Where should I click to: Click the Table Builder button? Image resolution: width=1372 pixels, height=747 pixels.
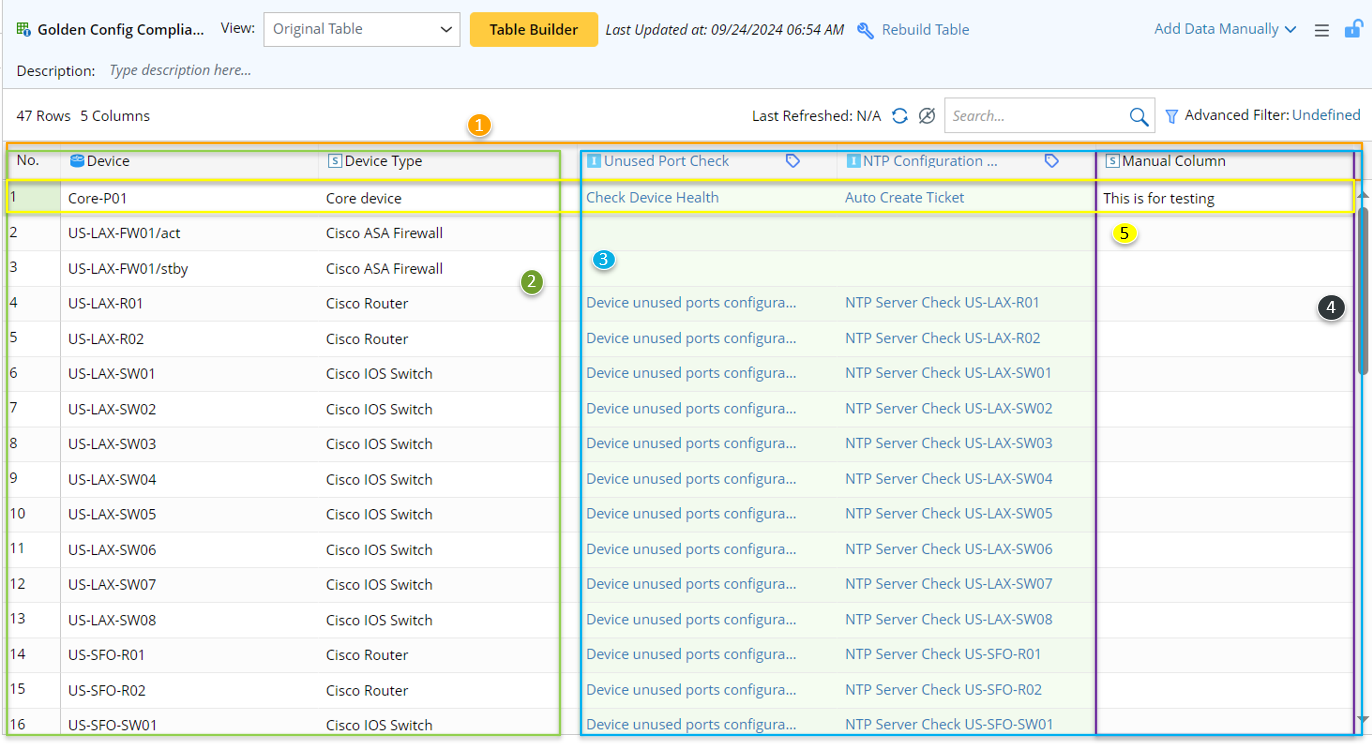click(x=533, y=29)
